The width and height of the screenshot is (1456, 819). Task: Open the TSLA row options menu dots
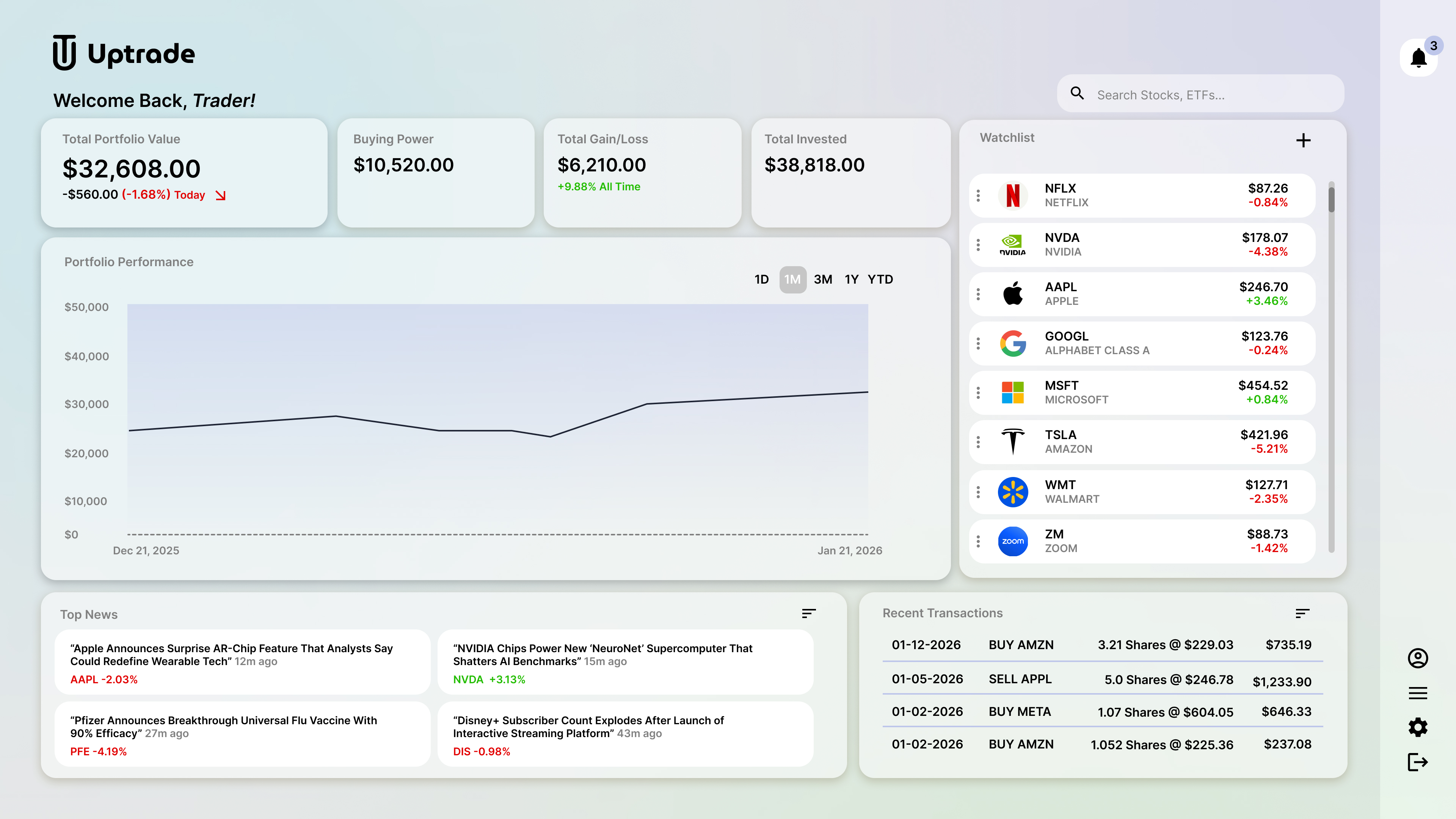978,441
